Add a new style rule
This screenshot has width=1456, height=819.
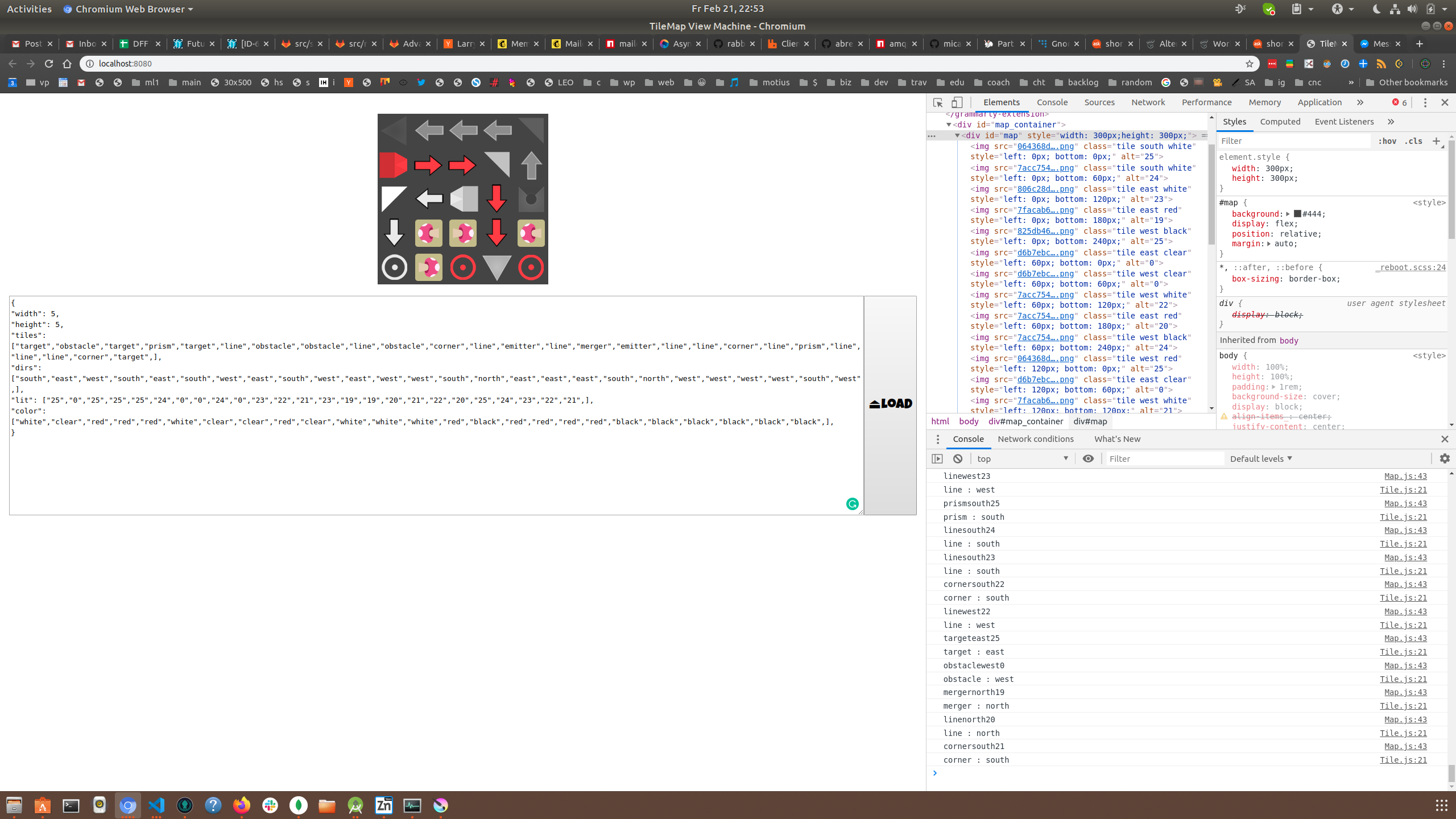point(1436,141)
